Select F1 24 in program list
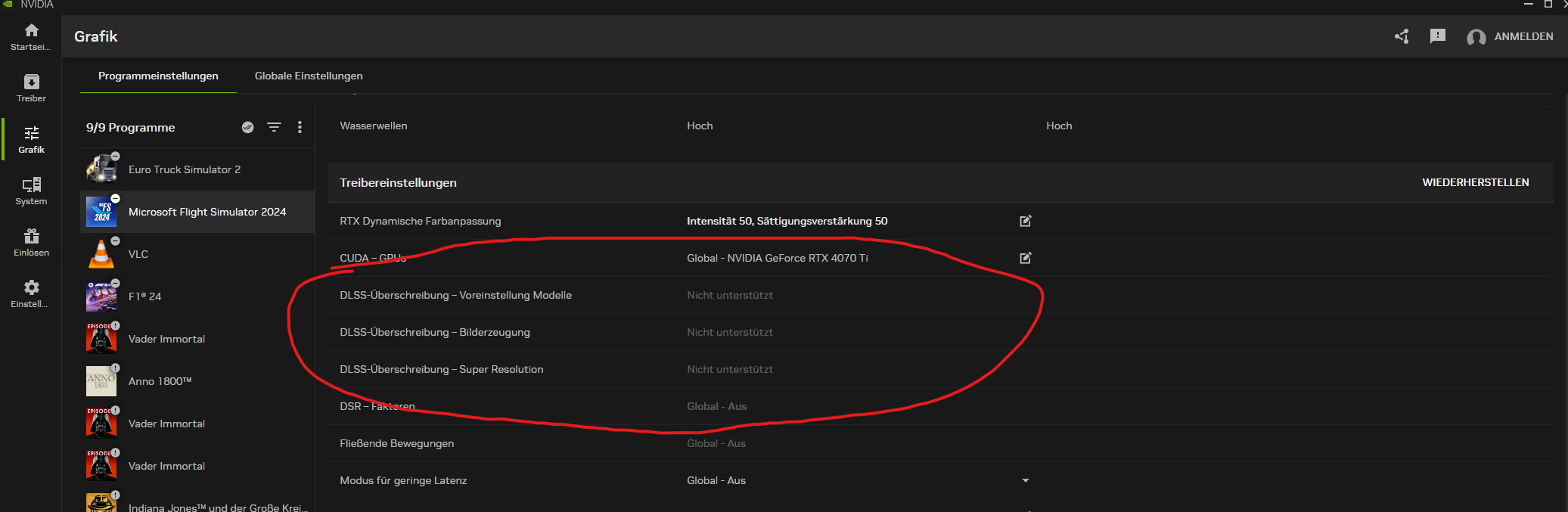 coord(197,296)
